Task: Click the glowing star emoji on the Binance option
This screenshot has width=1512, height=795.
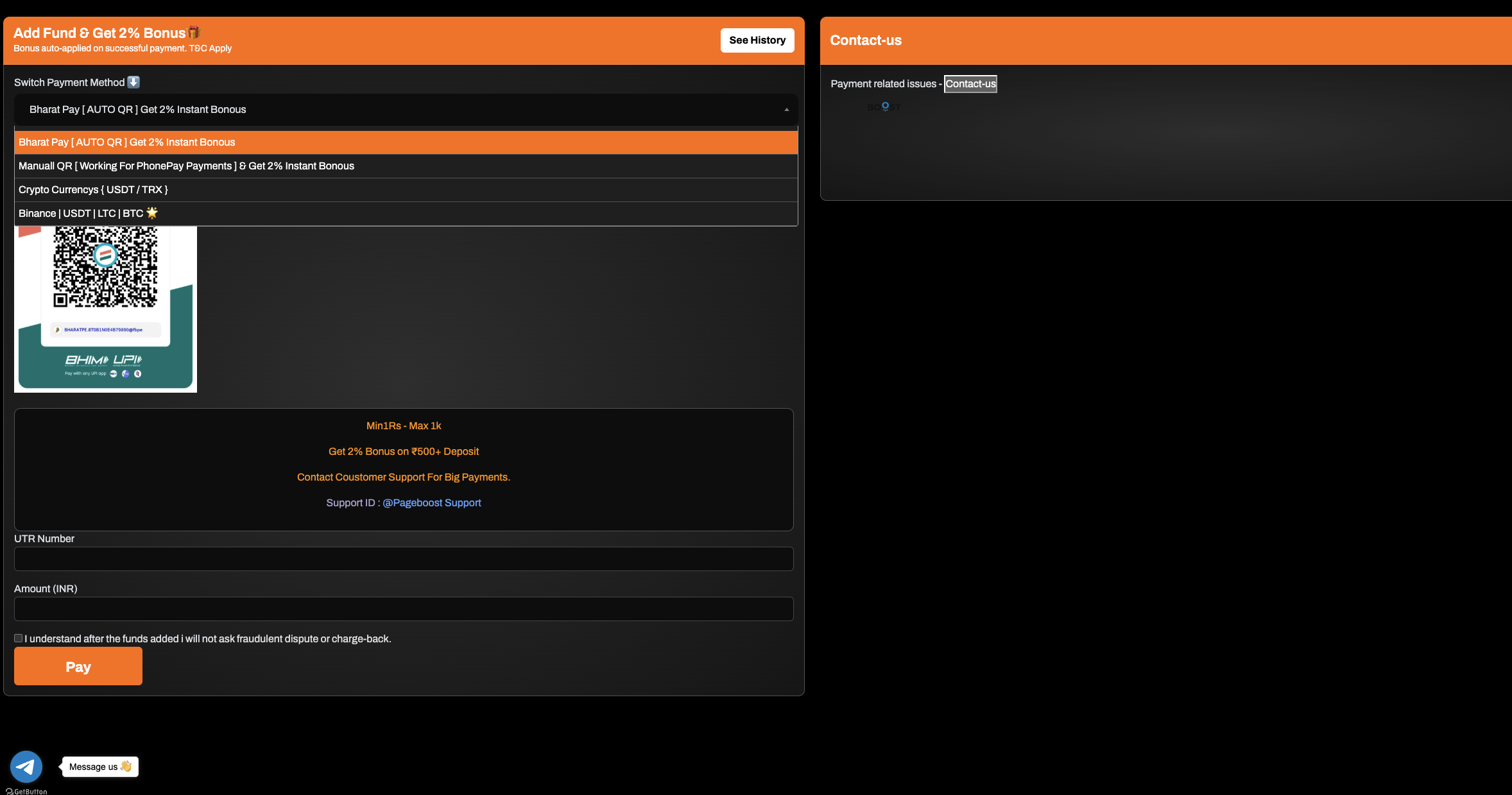Action: coord(152,212)
